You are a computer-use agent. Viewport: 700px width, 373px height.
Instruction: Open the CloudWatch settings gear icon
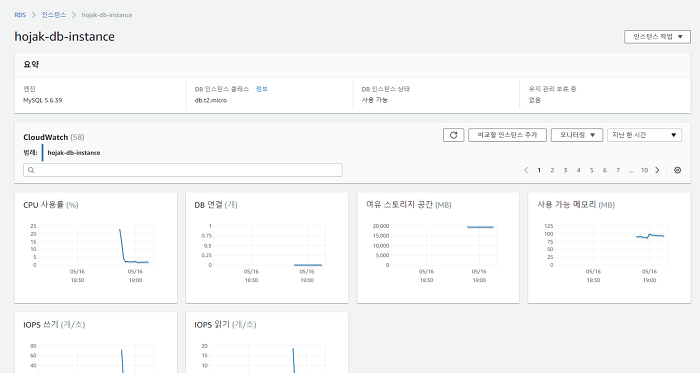click(x=677, y=170)
